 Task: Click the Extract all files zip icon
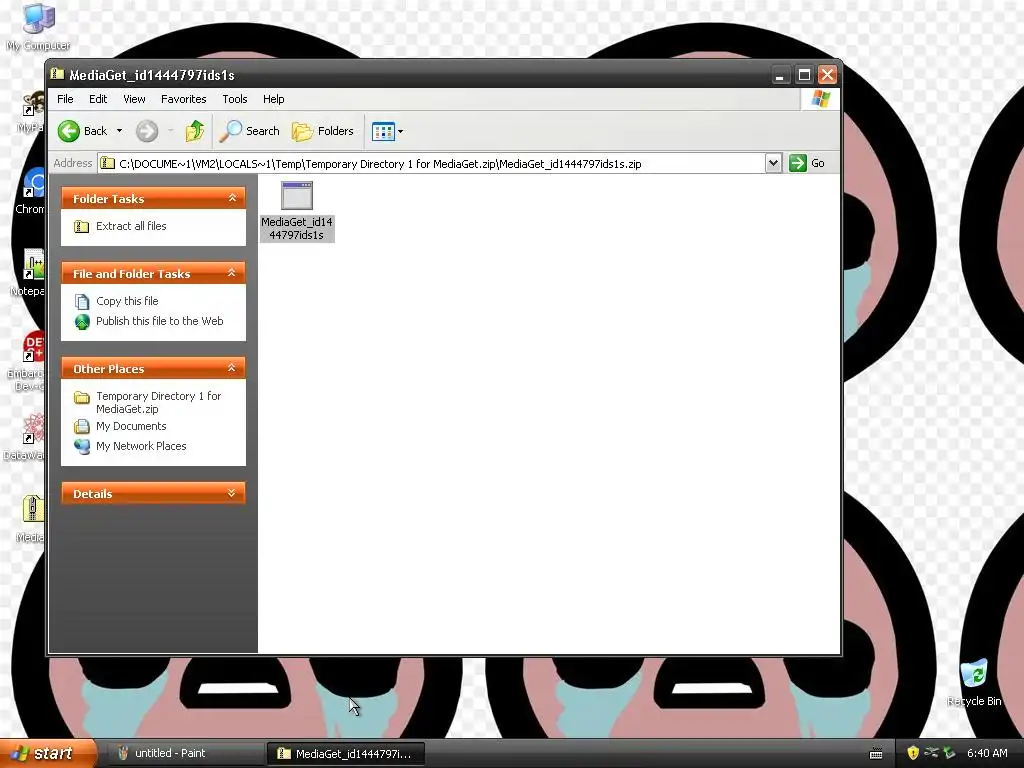tap(82, 227)
